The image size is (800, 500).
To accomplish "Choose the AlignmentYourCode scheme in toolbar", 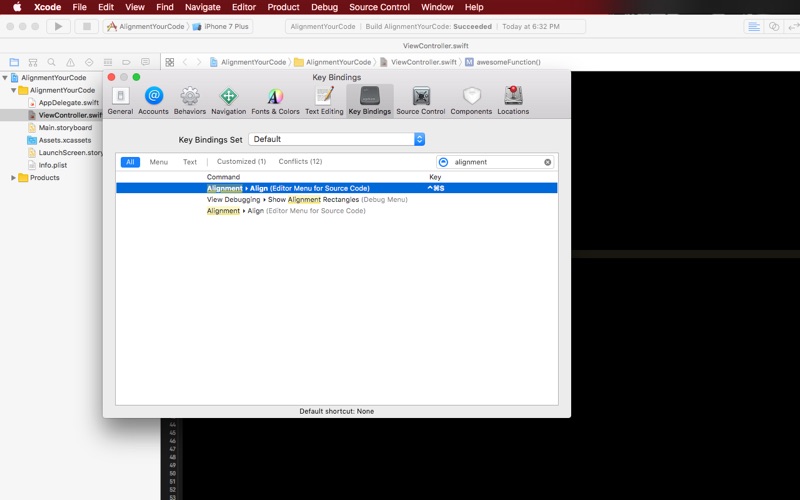I will click(146, 27).
